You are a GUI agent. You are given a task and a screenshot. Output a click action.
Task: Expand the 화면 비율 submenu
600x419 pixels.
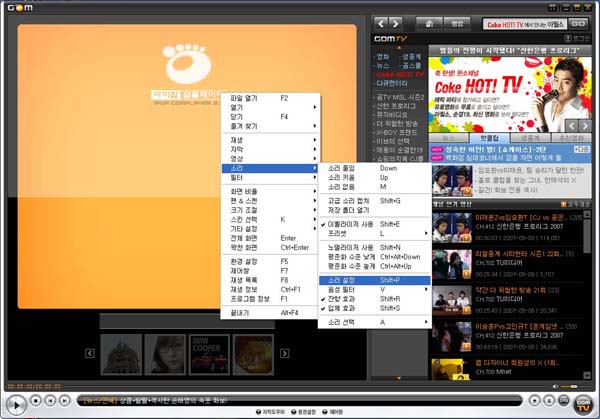270,191
